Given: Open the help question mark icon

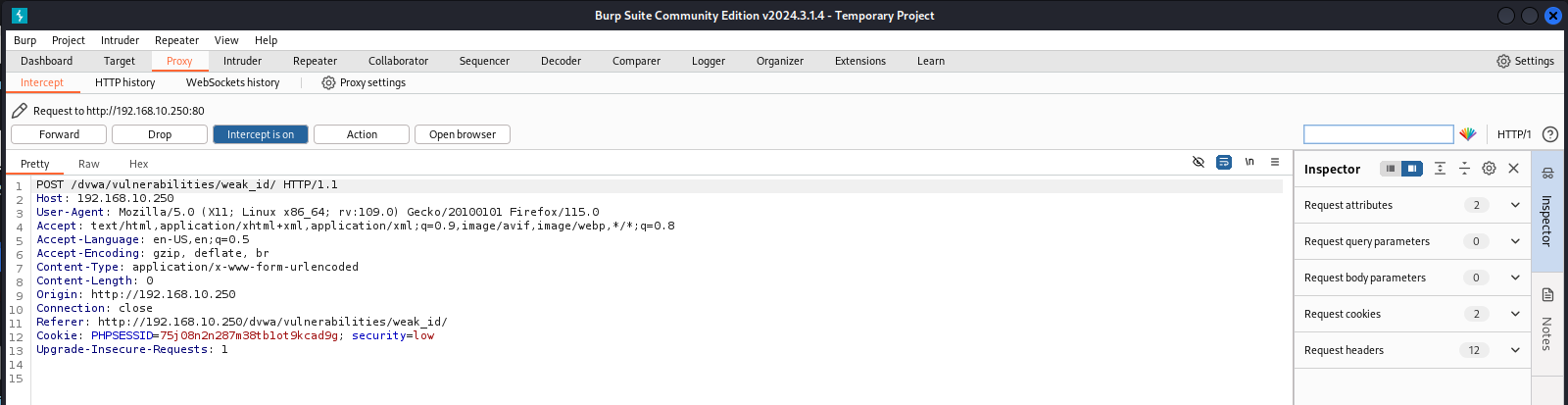Looking at the screenshot, I should 1550,134.
